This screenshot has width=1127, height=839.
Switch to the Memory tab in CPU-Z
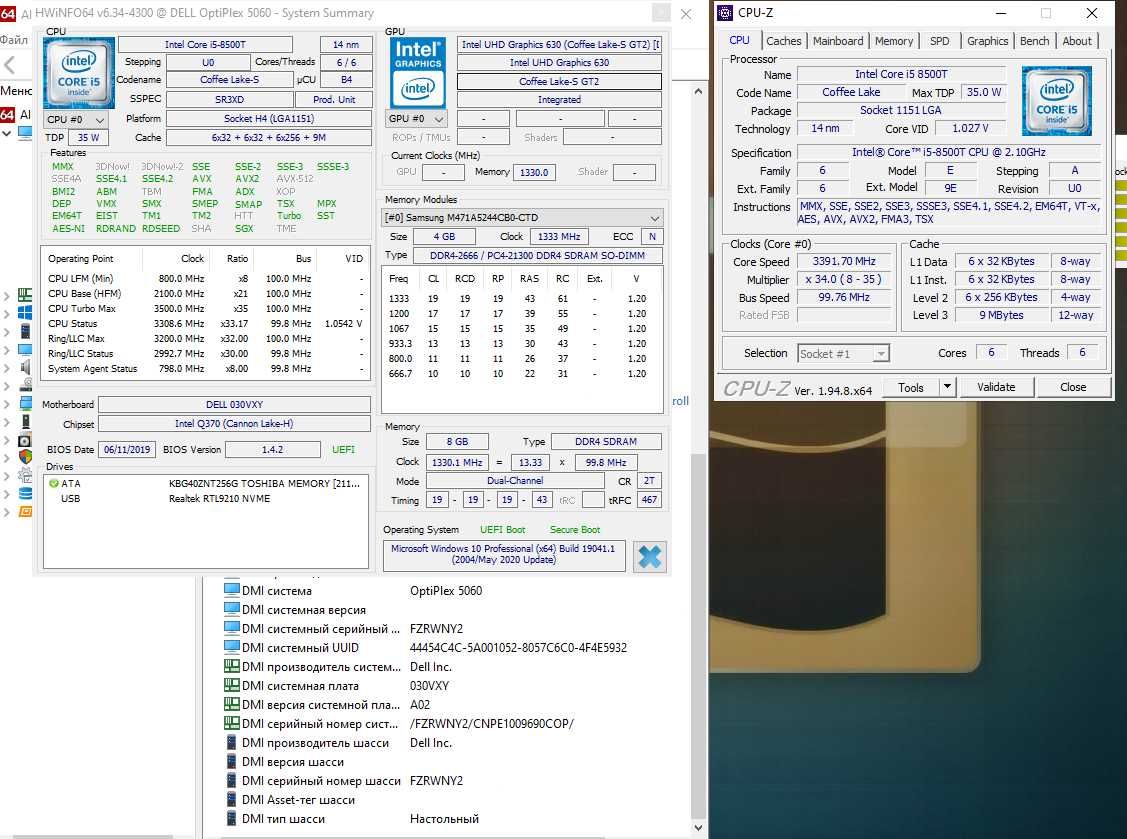click(x=893, y=41)
